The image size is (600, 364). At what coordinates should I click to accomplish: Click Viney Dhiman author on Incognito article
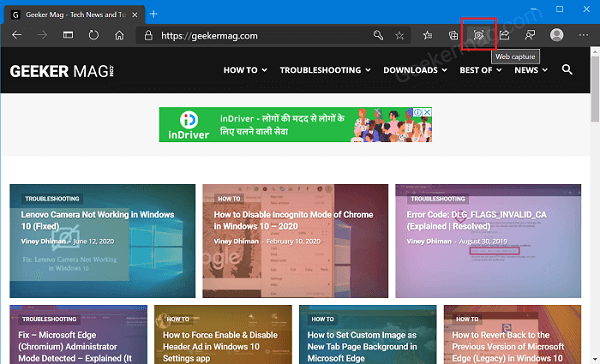236,241
